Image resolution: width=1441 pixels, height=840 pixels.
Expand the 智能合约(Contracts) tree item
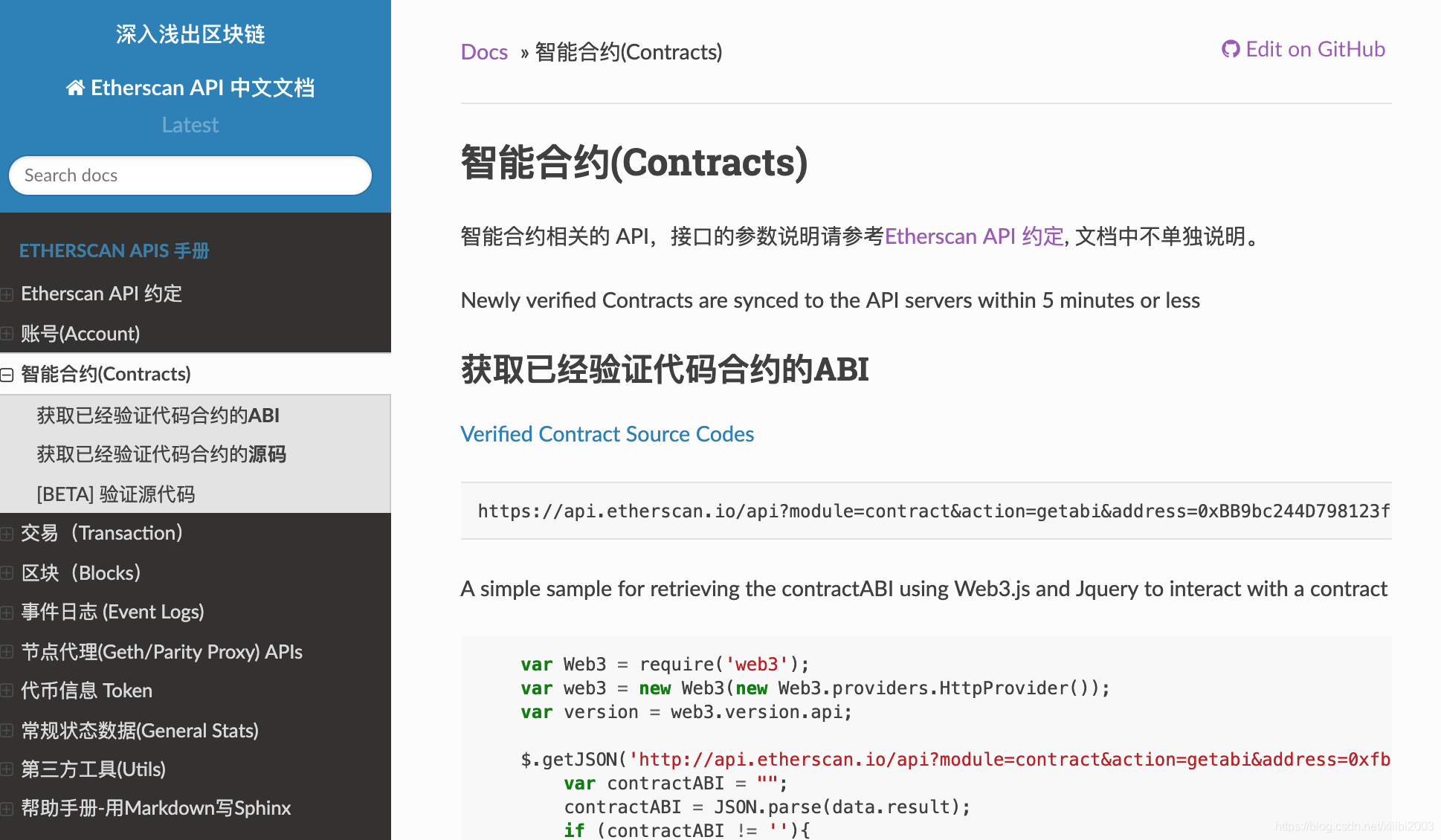click(8, 375)
